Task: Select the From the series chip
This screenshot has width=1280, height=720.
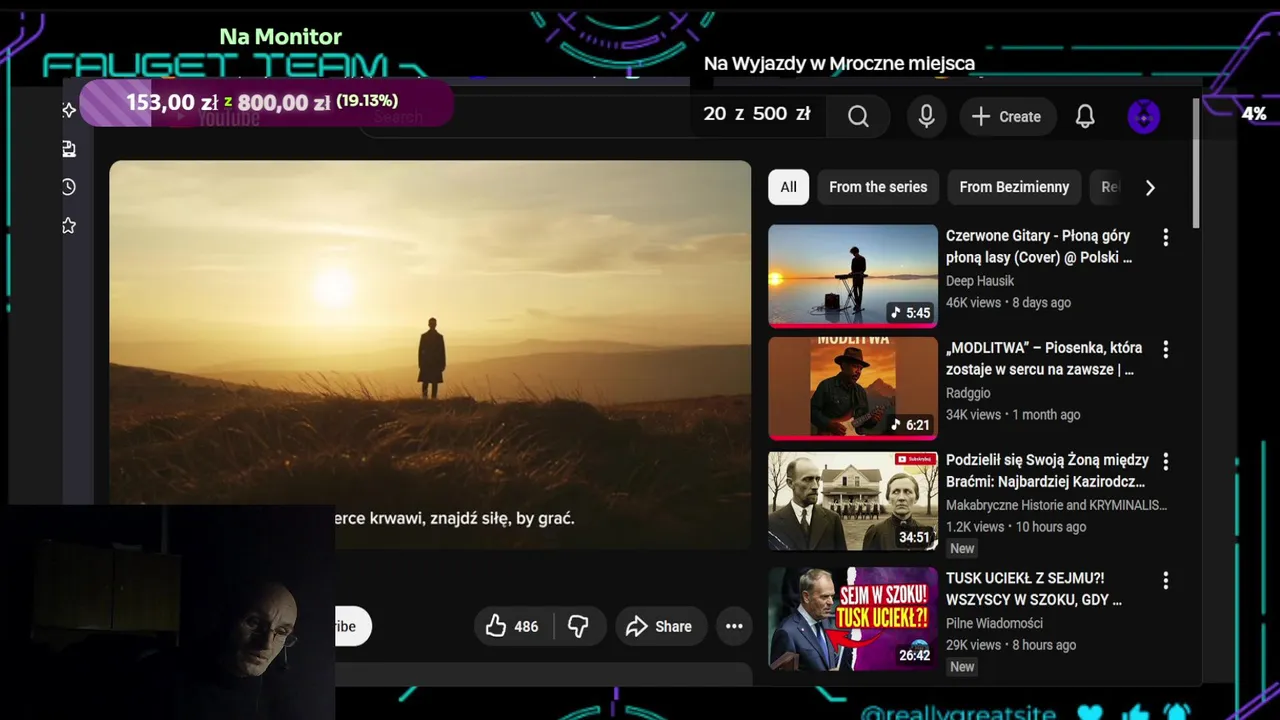Action: coord(878,187)
